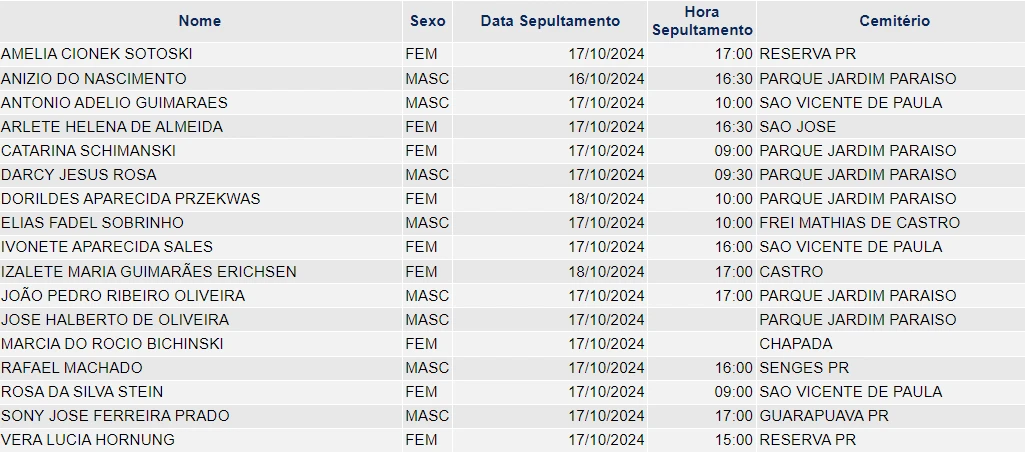
Task: Click the Guarapuava PR cemetery cell
Action: 824,416
